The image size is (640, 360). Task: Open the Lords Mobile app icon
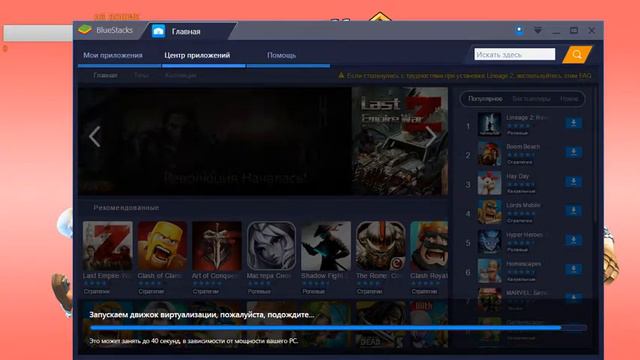coord(489,212)
